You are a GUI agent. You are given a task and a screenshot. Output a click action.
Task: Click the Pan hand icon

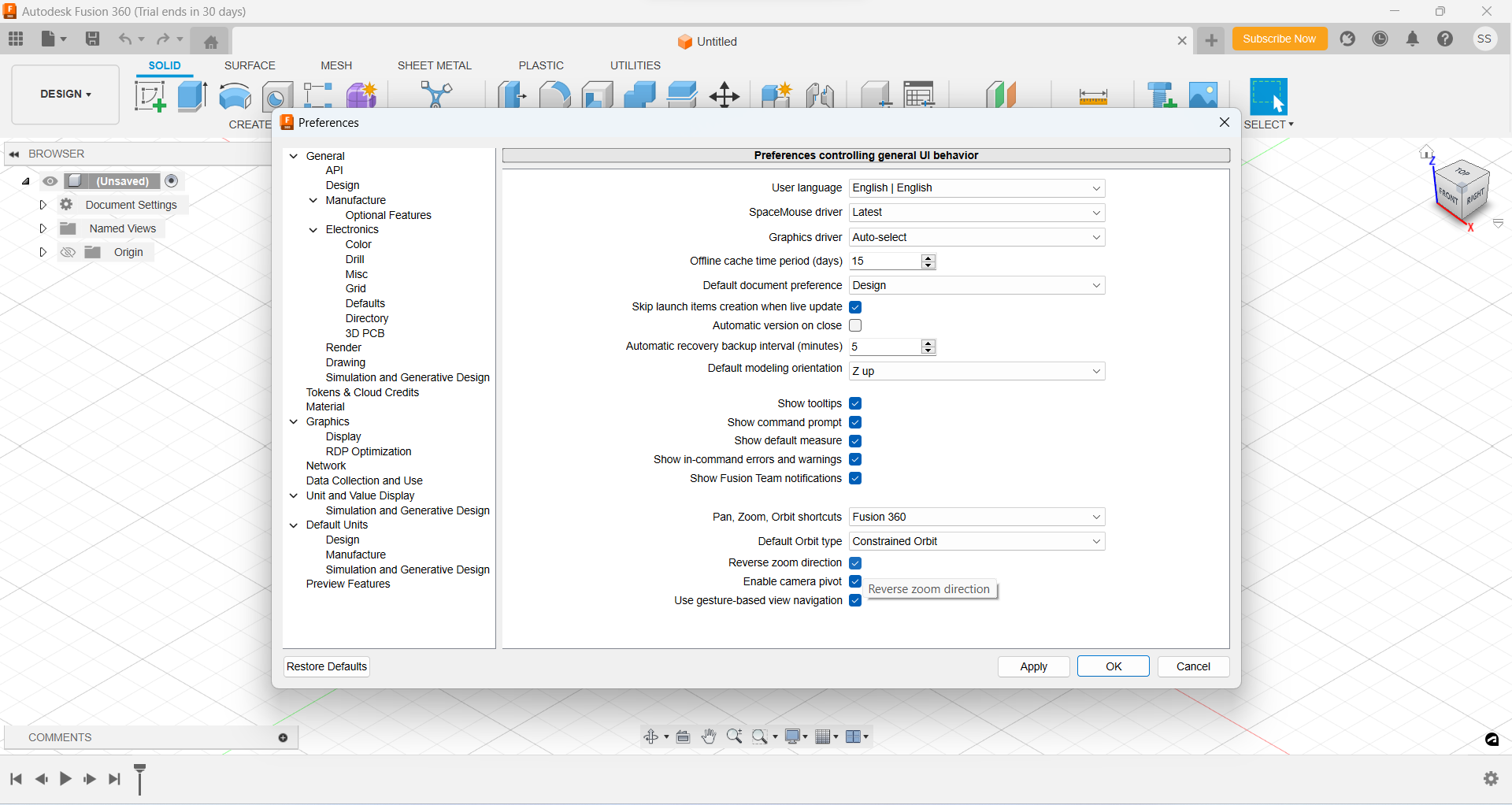pos(709,736)
